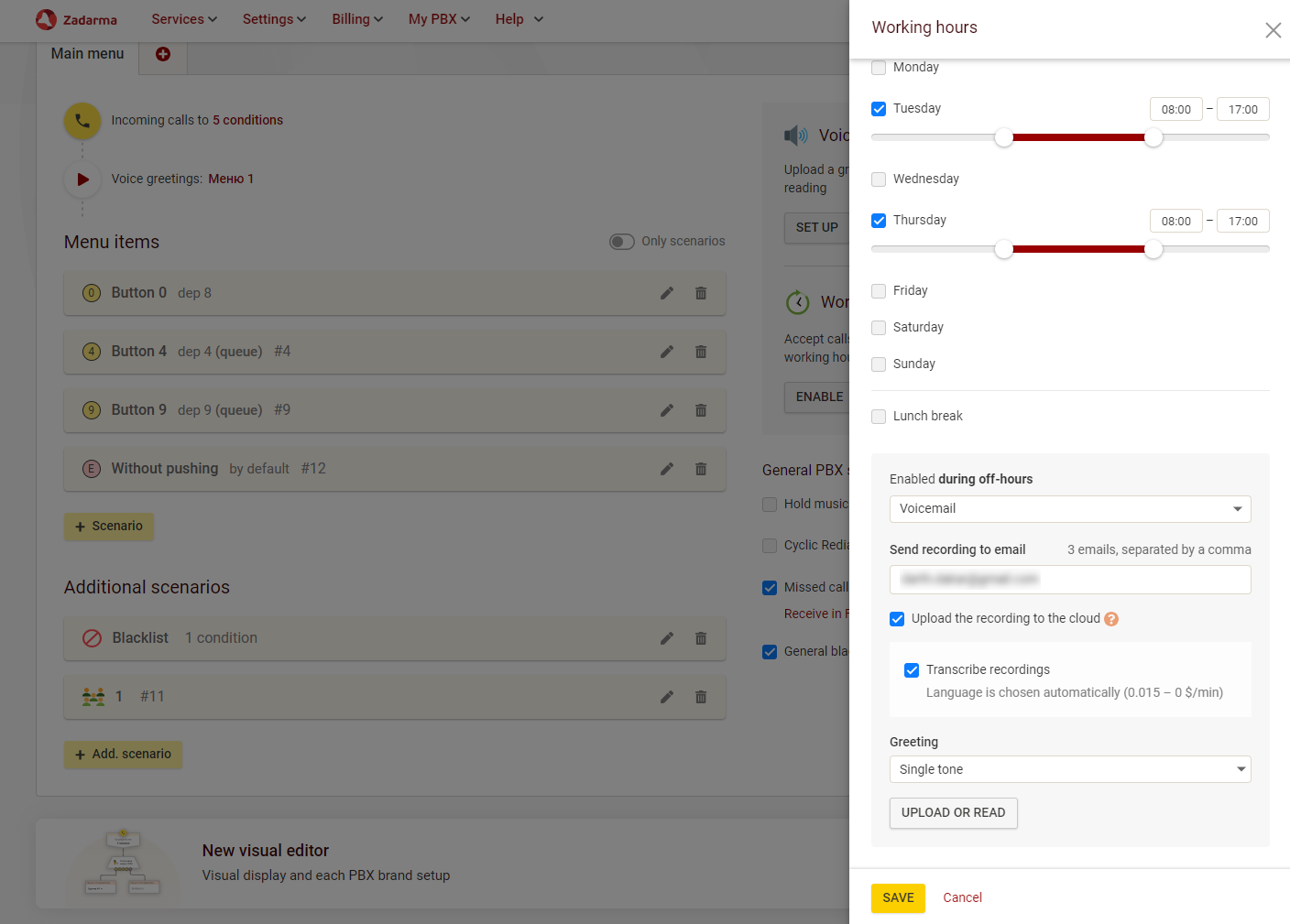Click the plus icon to add menu tab

(163, 54)
